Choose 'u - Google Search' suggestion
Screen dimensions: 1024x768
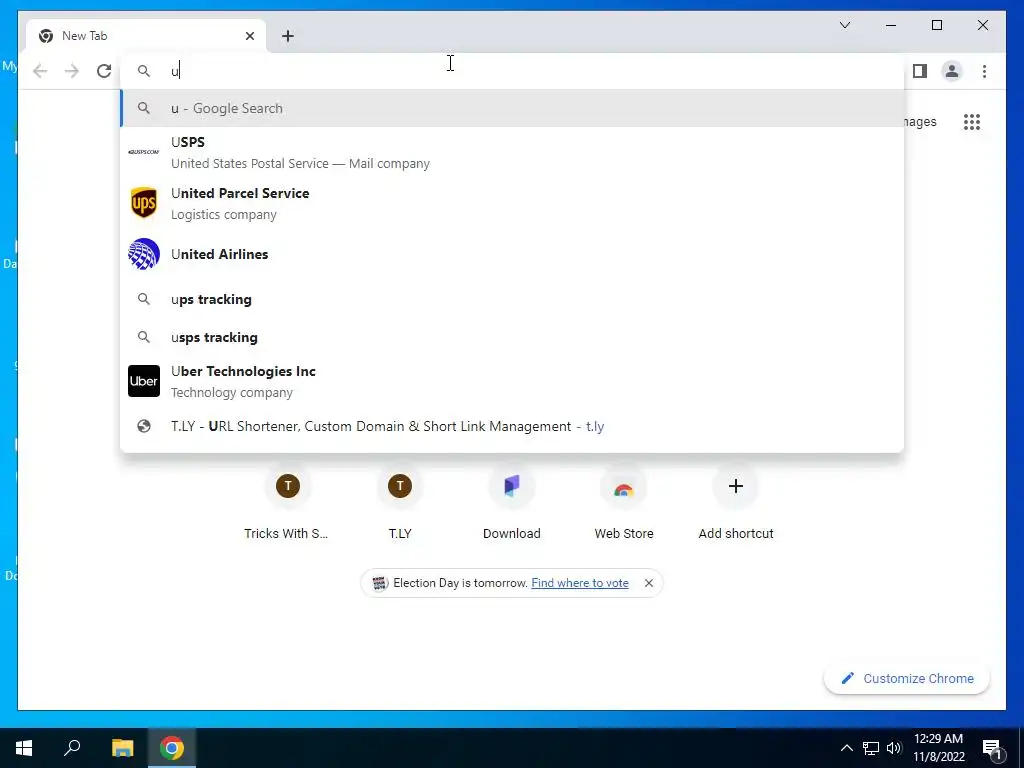pyautogui.click(x=512, y=108)
